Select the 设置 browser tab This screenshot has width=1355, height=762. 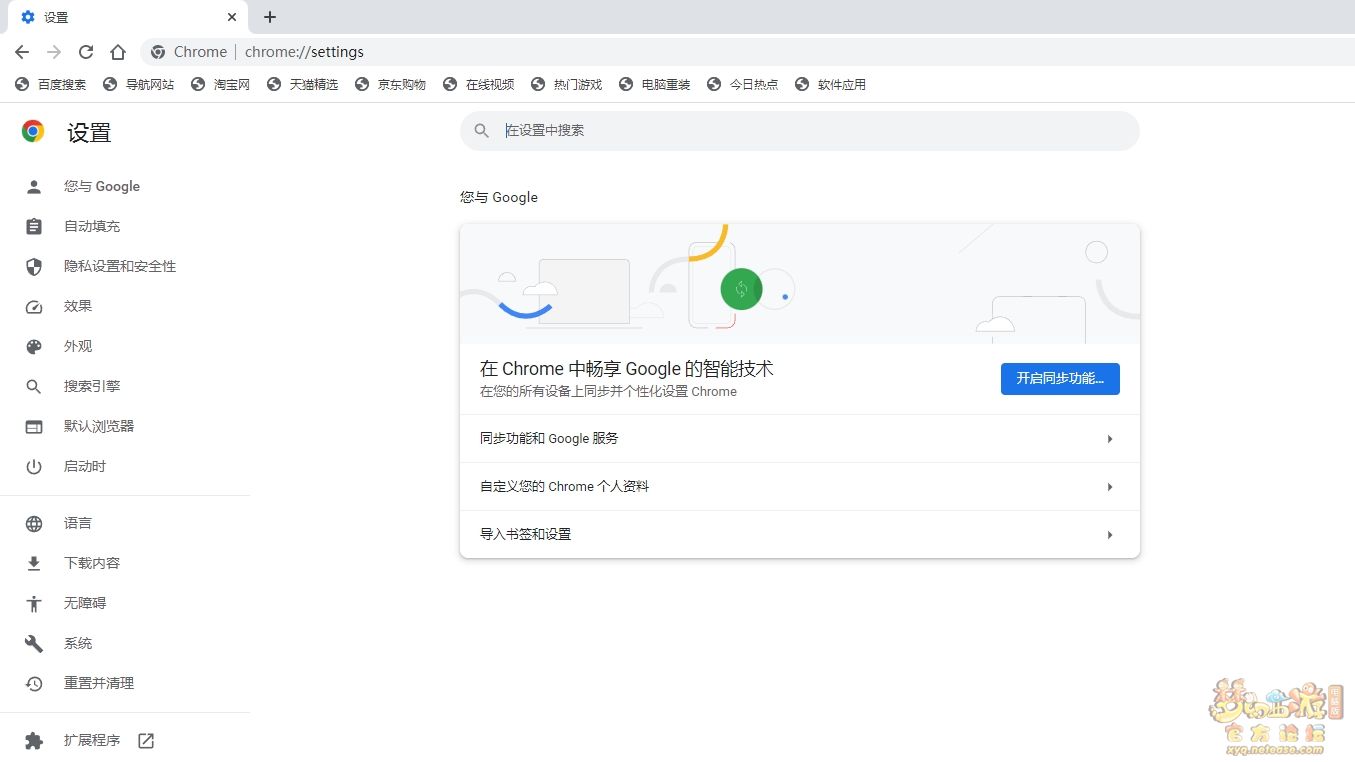point(127,17)
